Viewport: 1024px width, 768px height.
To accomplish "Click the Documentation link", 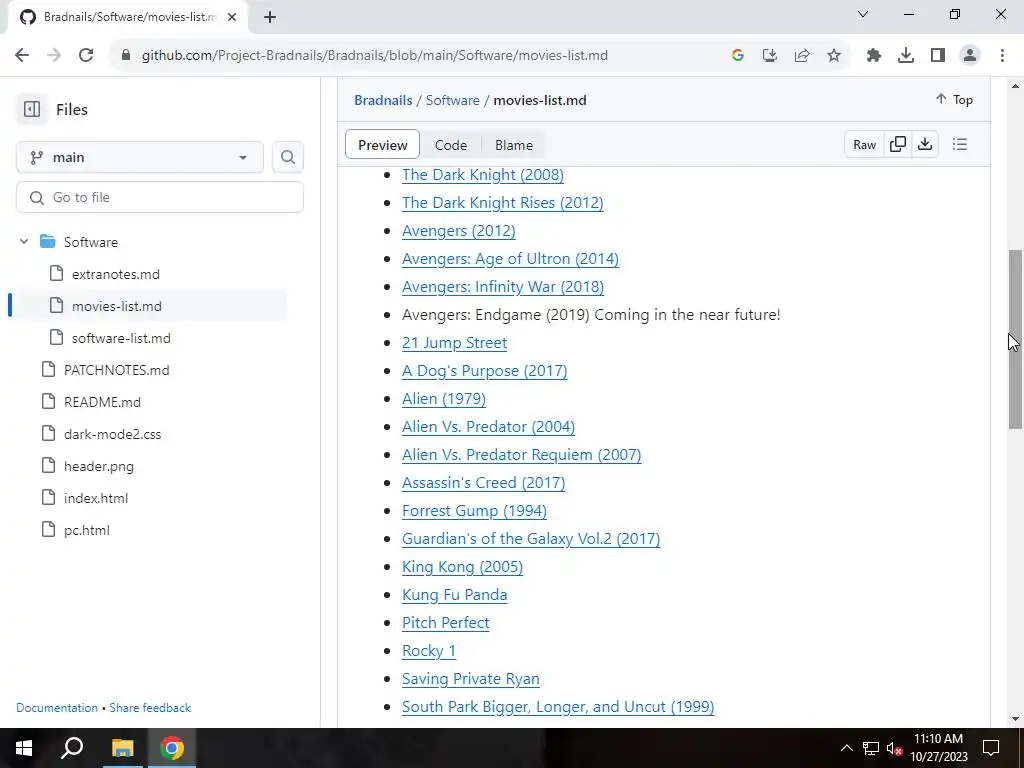I will [57, 708].
